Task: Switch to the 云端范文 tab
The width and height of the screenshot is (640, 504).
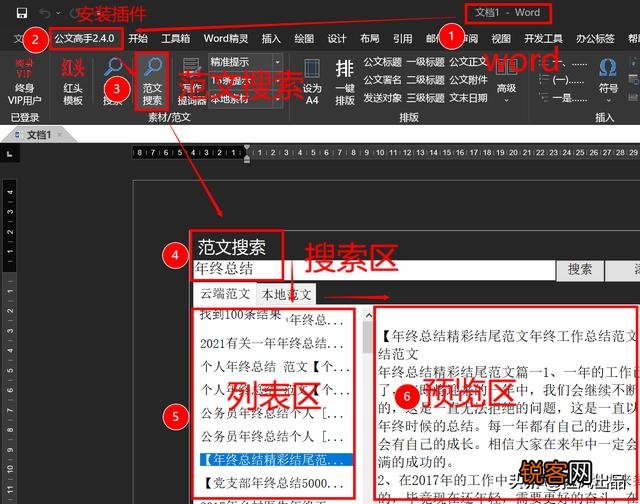Action: coord(224,294)
